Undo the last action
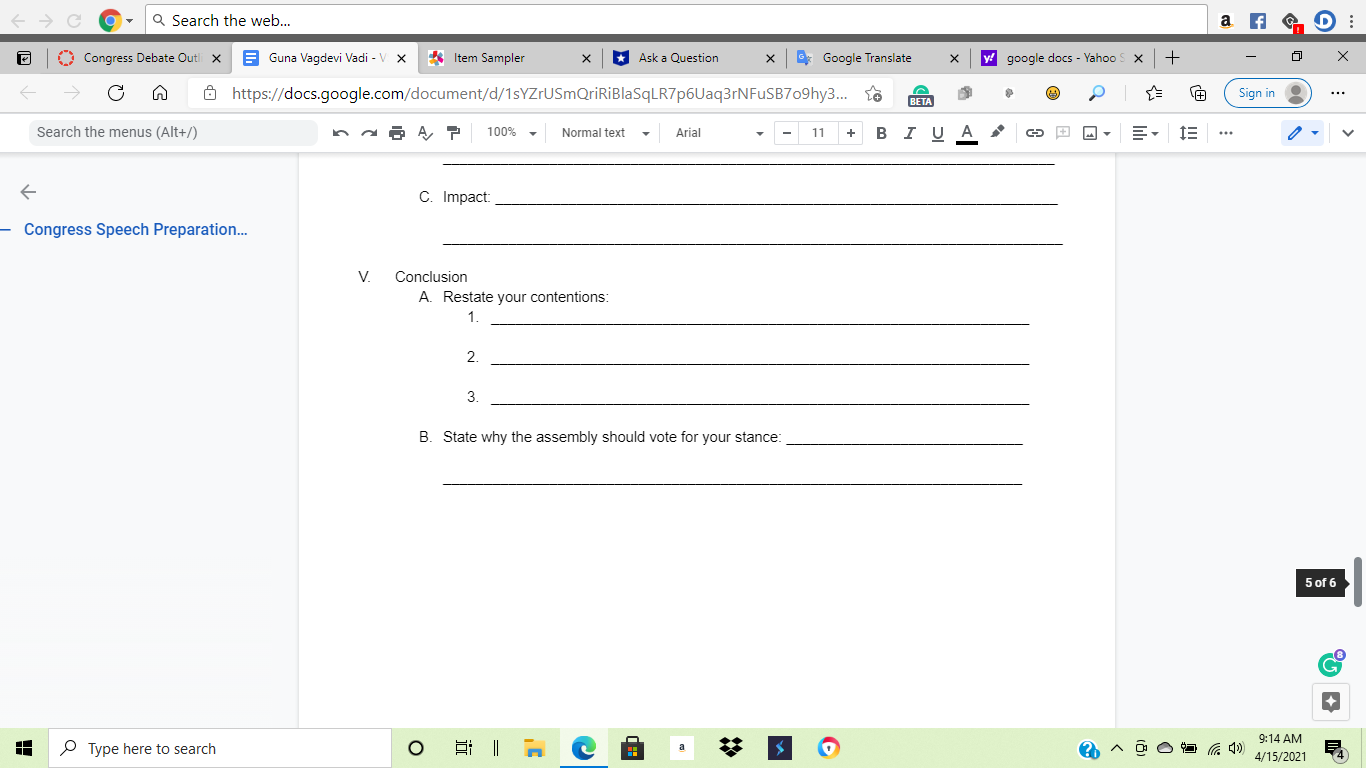The width and height of the screenshot is (1366, 768). click(340, 132)
